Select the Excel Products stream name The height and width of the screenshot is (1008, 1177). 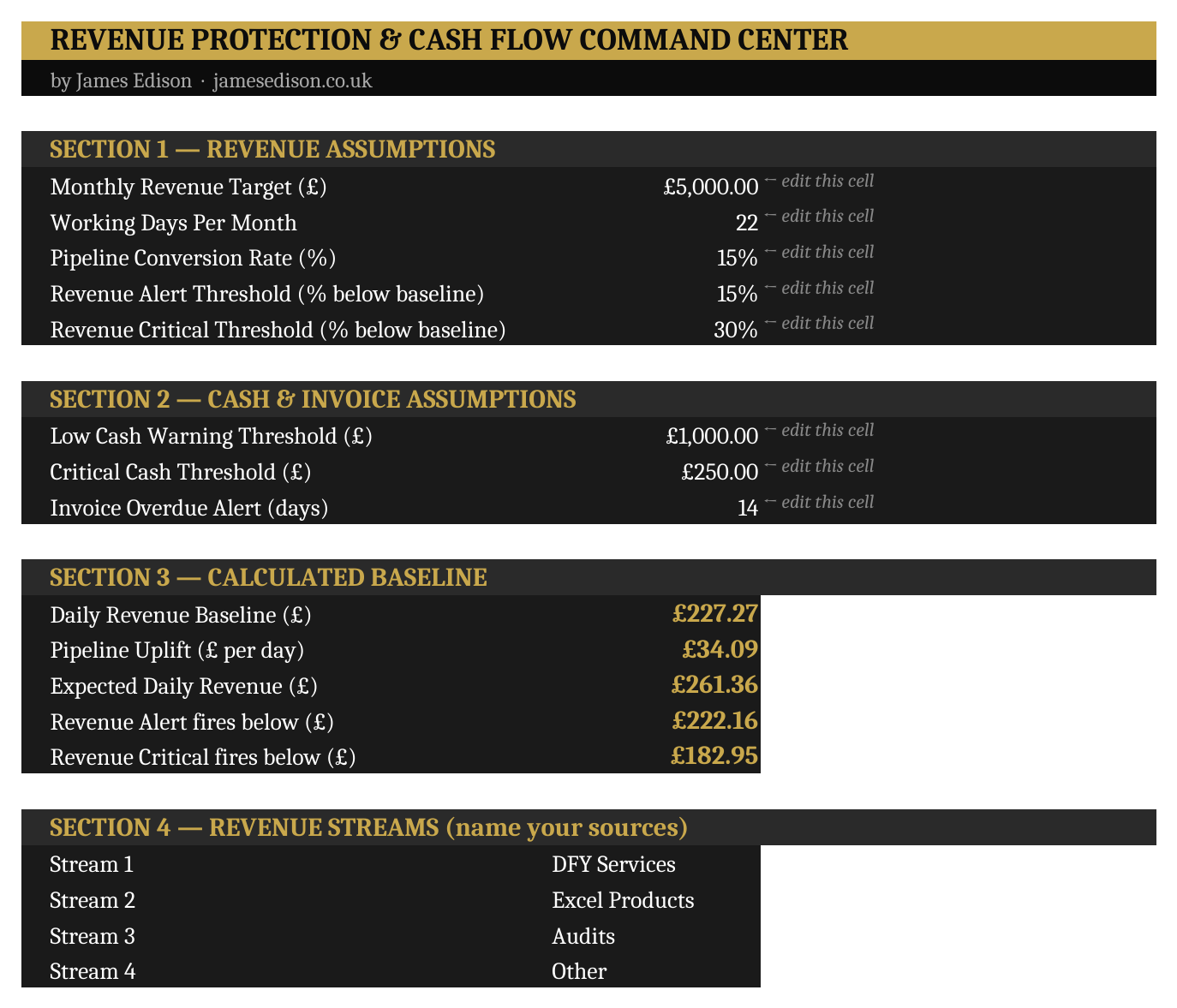623,901
